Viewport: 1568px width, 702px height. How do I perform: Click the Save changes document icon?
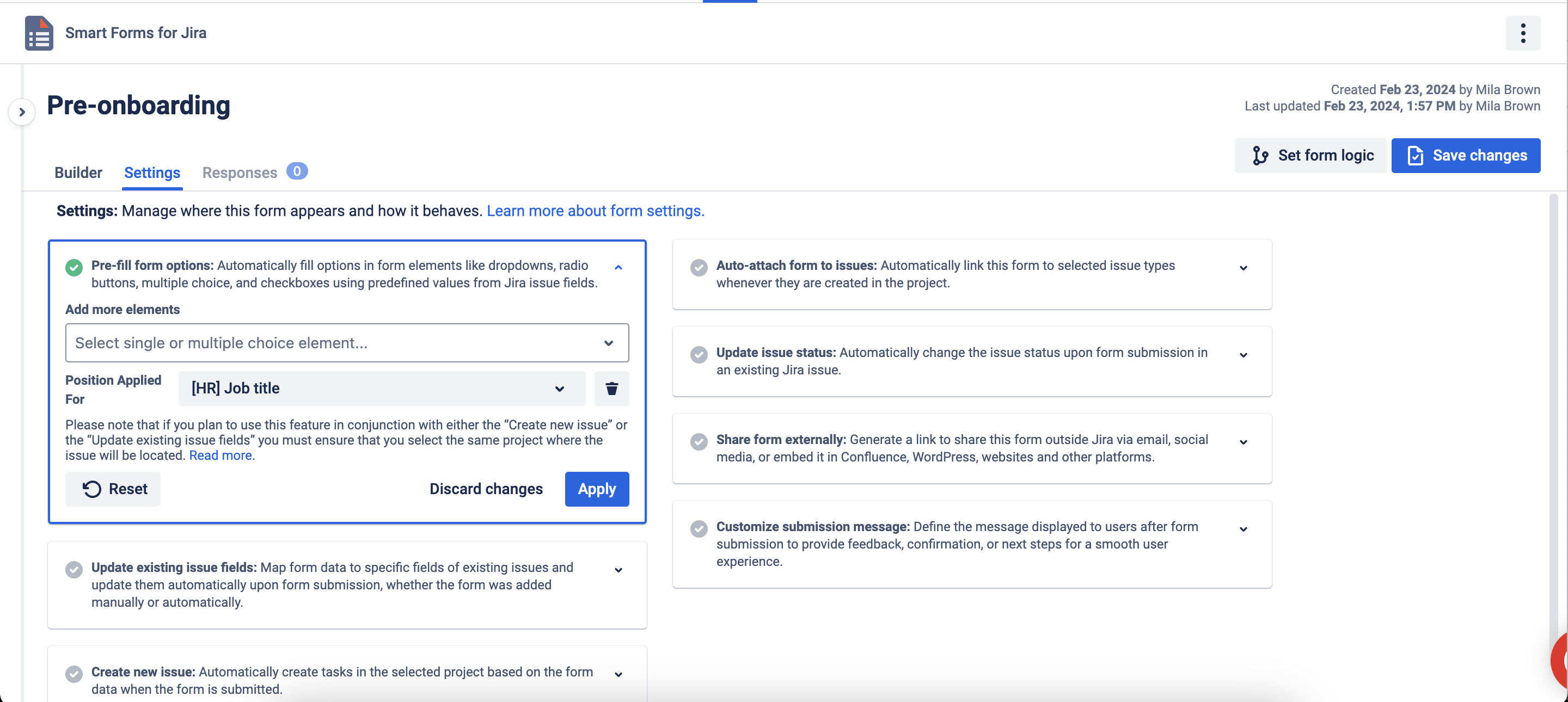(x=1415, y=156)
